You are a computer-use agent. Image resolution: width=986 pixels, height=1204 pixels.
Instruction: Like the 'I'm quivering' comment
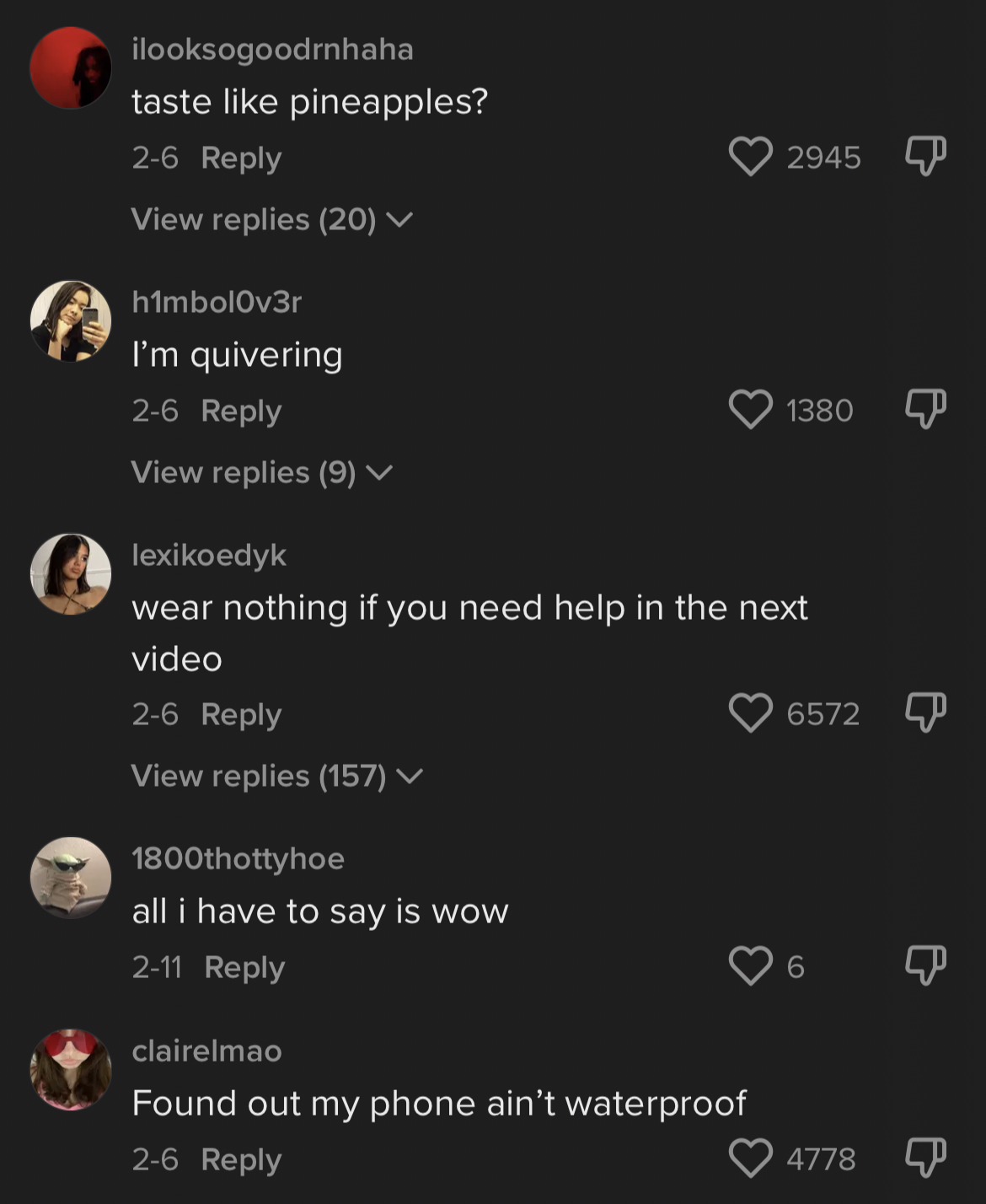coord(750,410)
